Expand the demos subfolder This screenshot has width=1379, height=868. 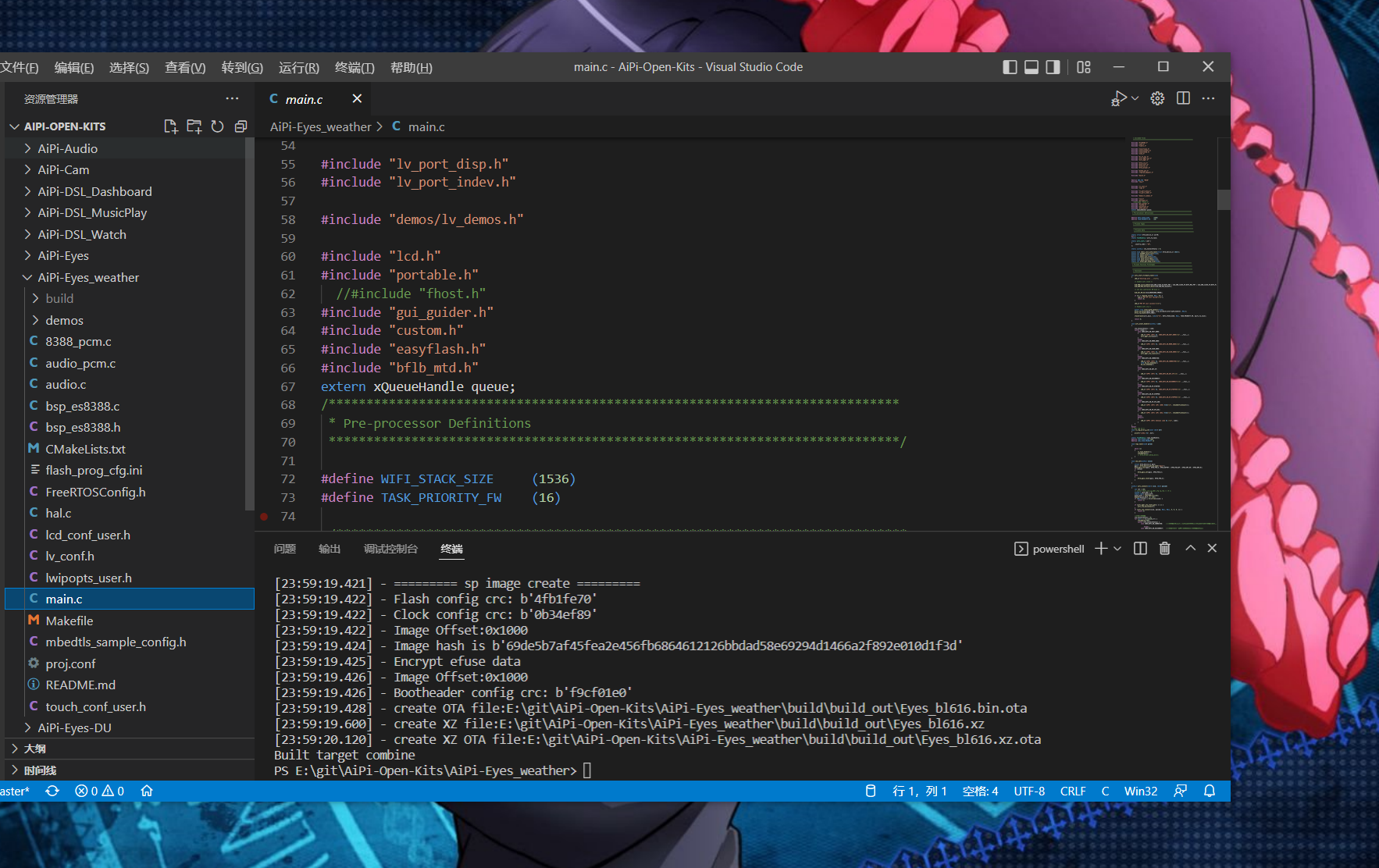click(130, 320)
